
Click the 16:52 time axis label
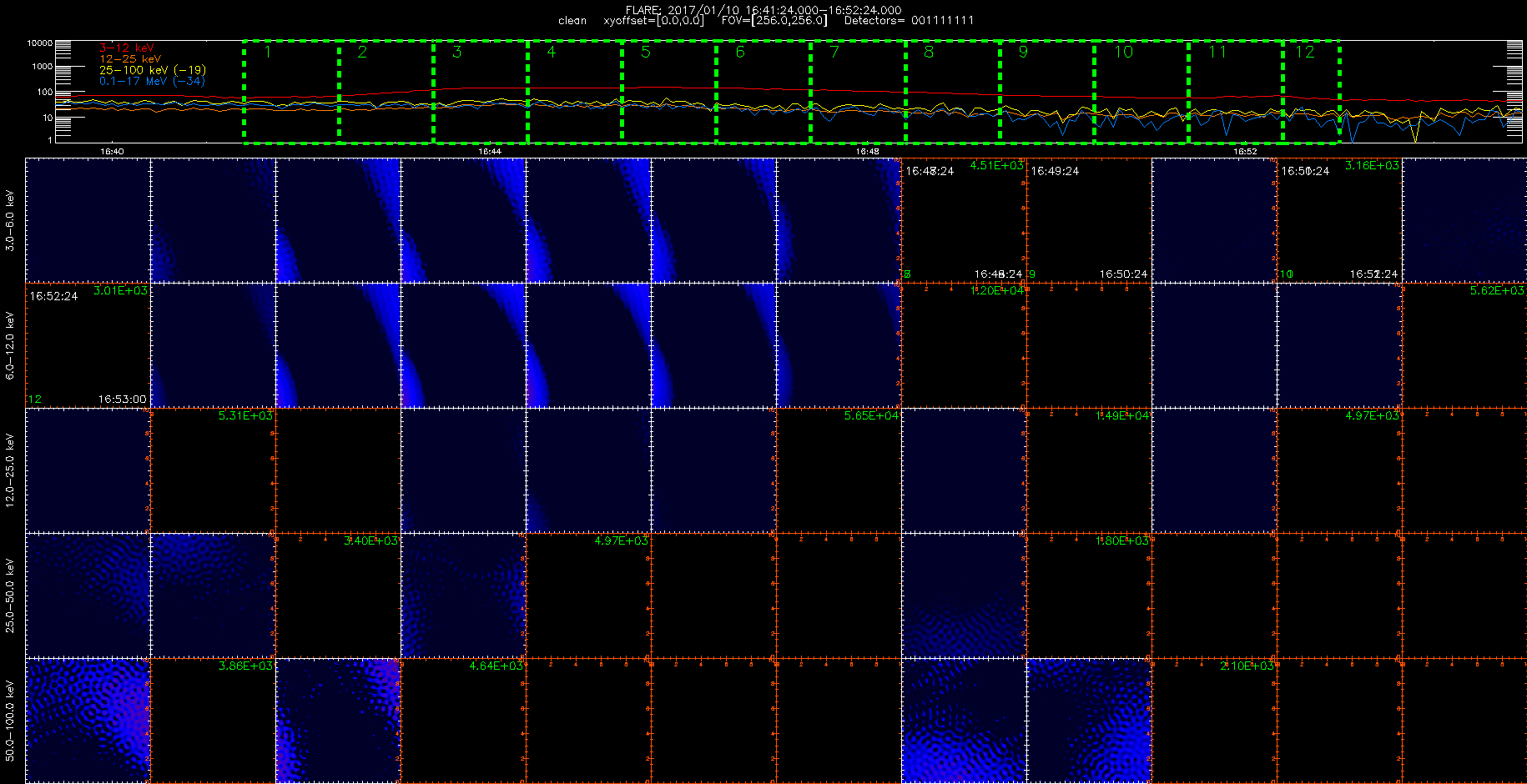tap(1245, 152)
